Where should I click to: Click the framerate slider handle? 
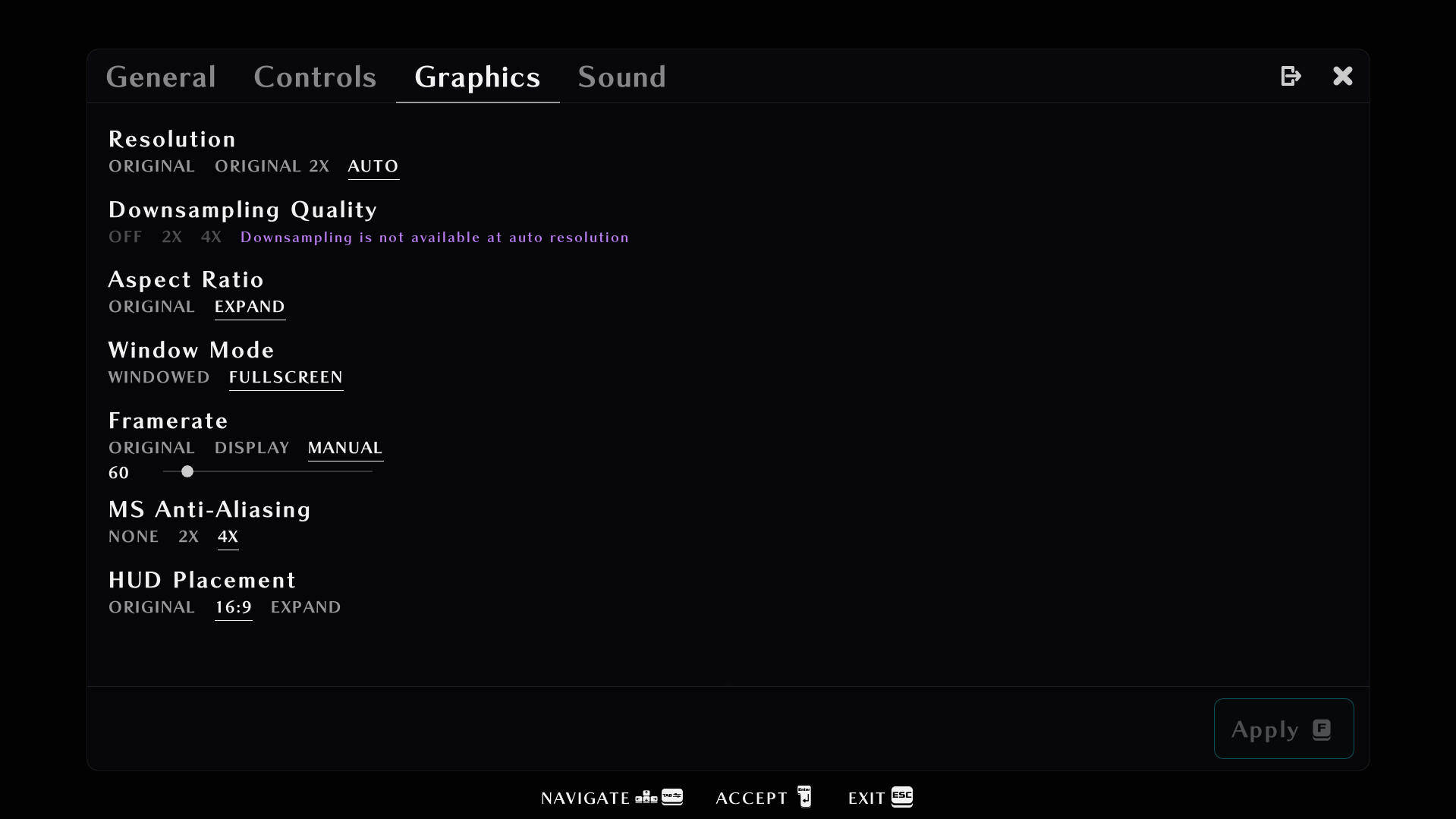tap(187, 471)
